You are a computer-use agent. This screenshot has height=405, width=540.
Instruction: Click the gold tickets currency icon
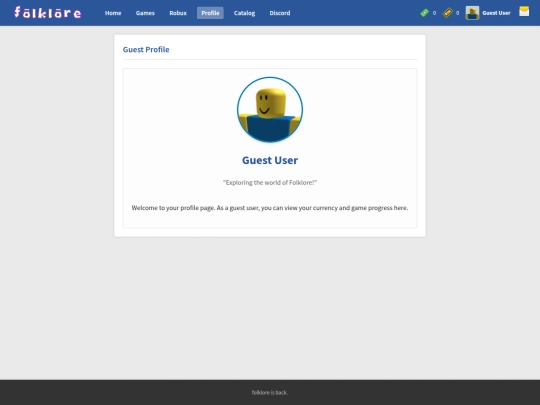(x=447, y=13)
